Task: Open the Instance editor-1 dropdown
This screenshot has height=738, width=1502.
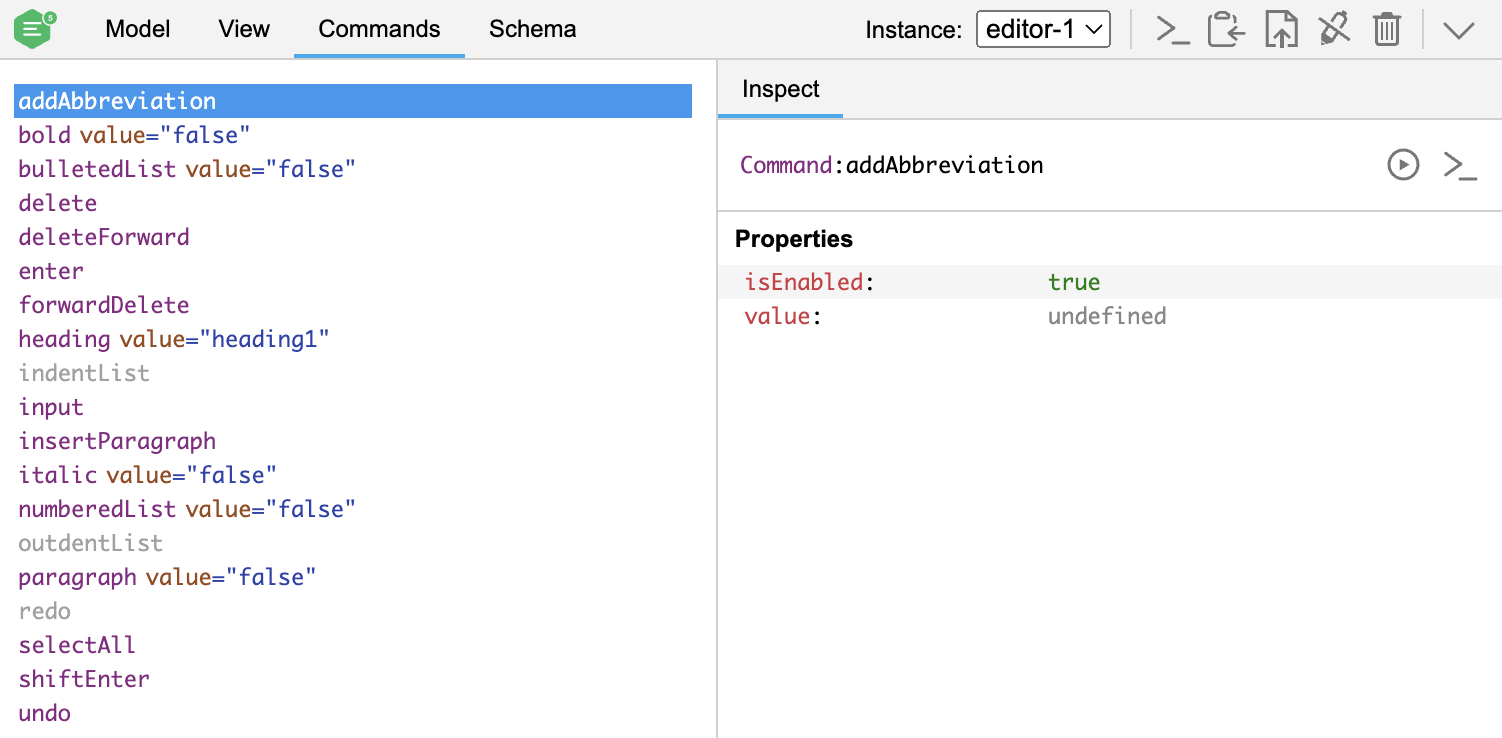Action: tap(1043, 29)
